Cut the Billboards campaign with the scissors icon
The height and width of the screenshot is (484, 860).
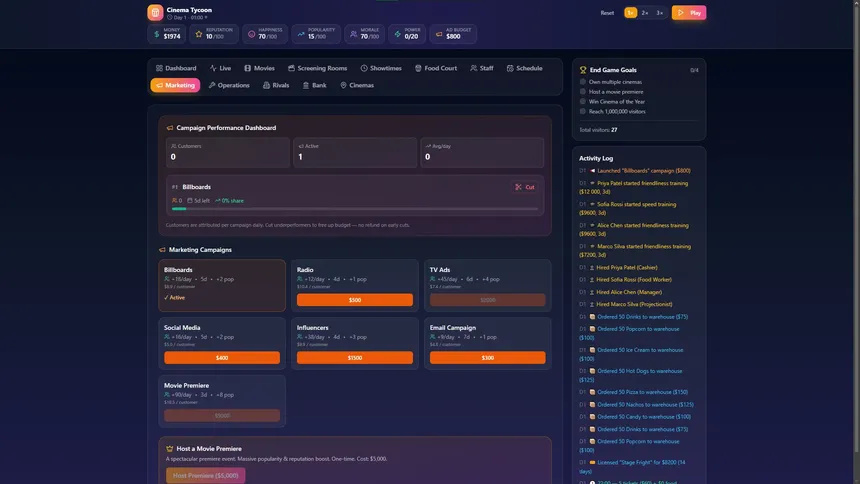[x=524, y=187]
